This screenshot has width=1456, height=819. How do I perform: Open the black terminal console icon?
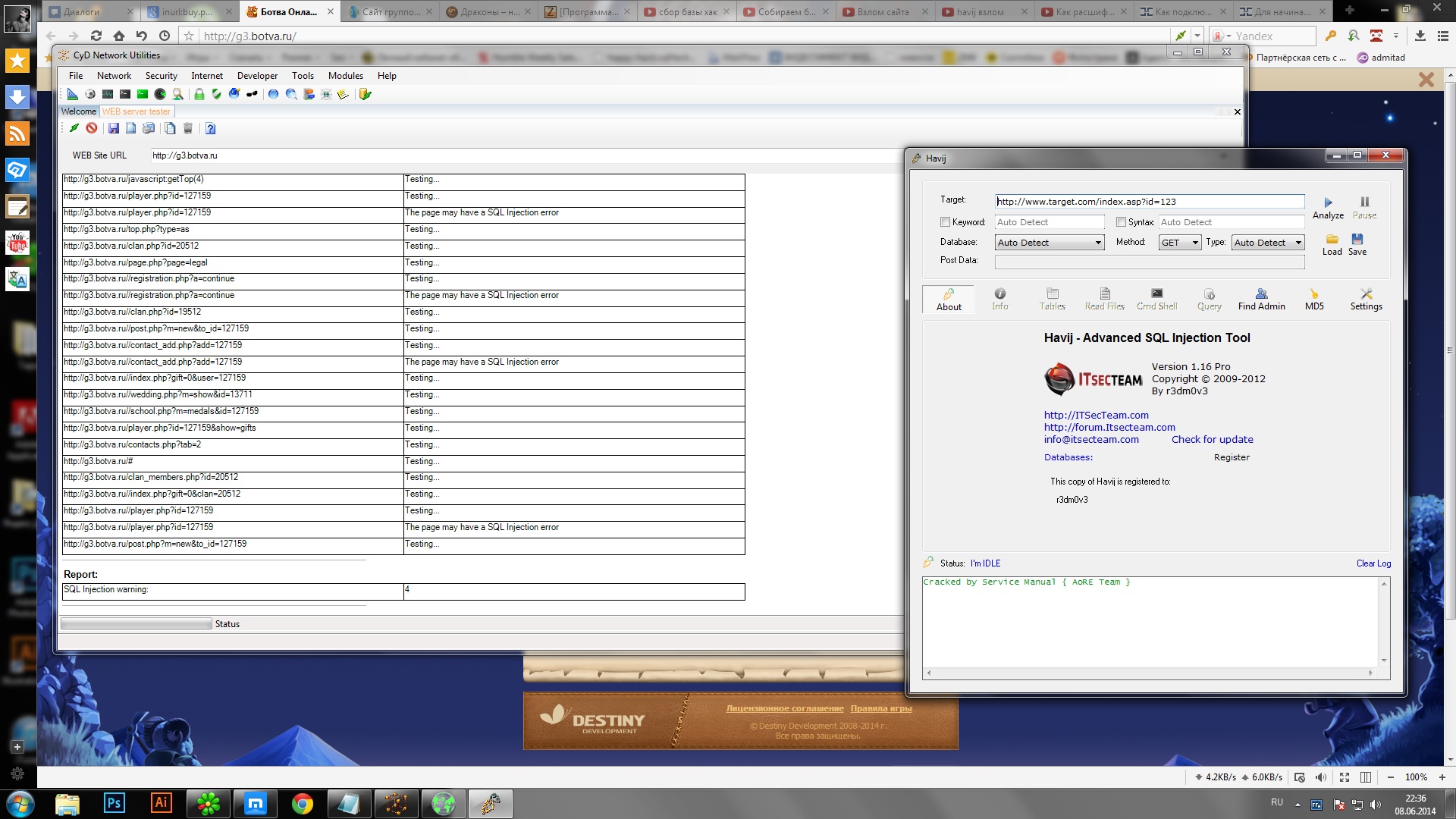(125, 94)
